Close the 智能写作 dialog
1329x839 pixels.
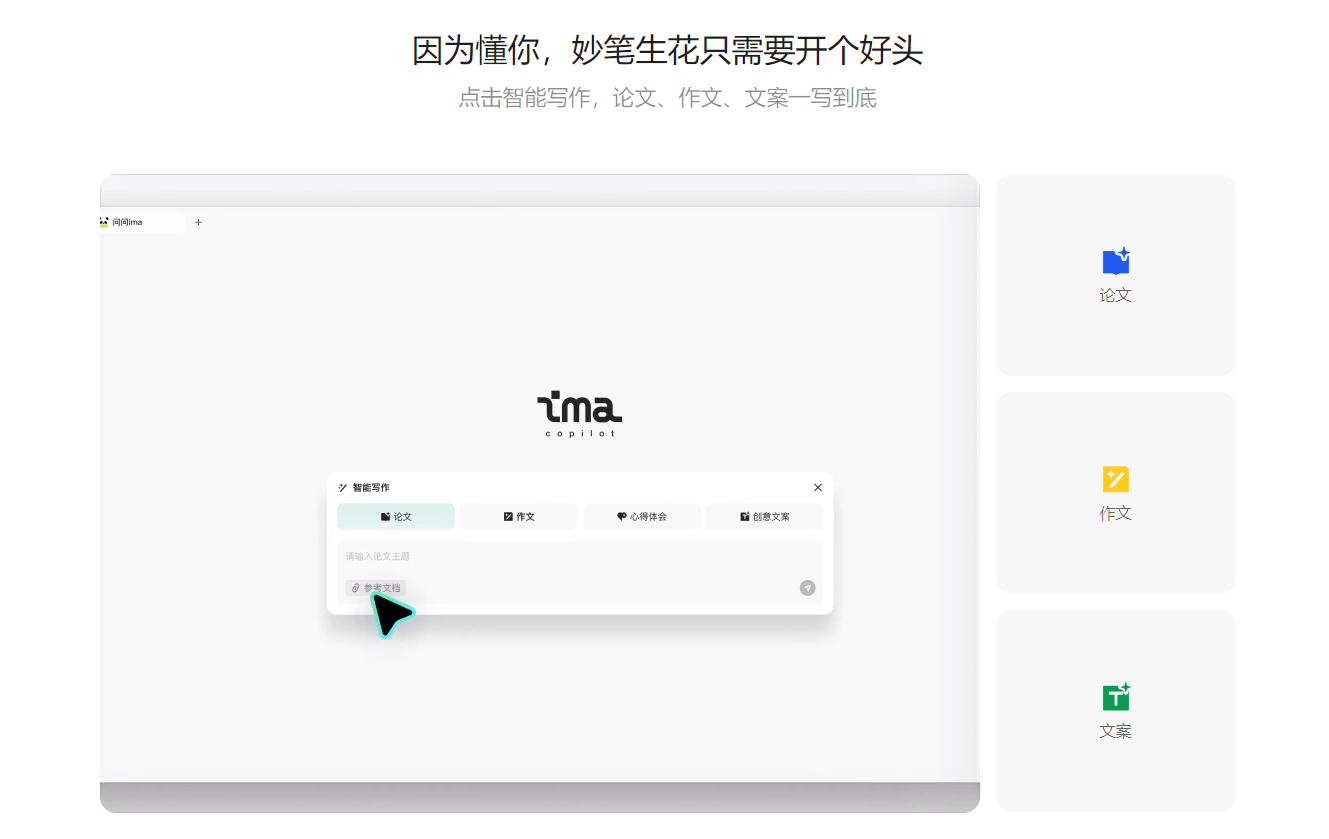point(818,487)
